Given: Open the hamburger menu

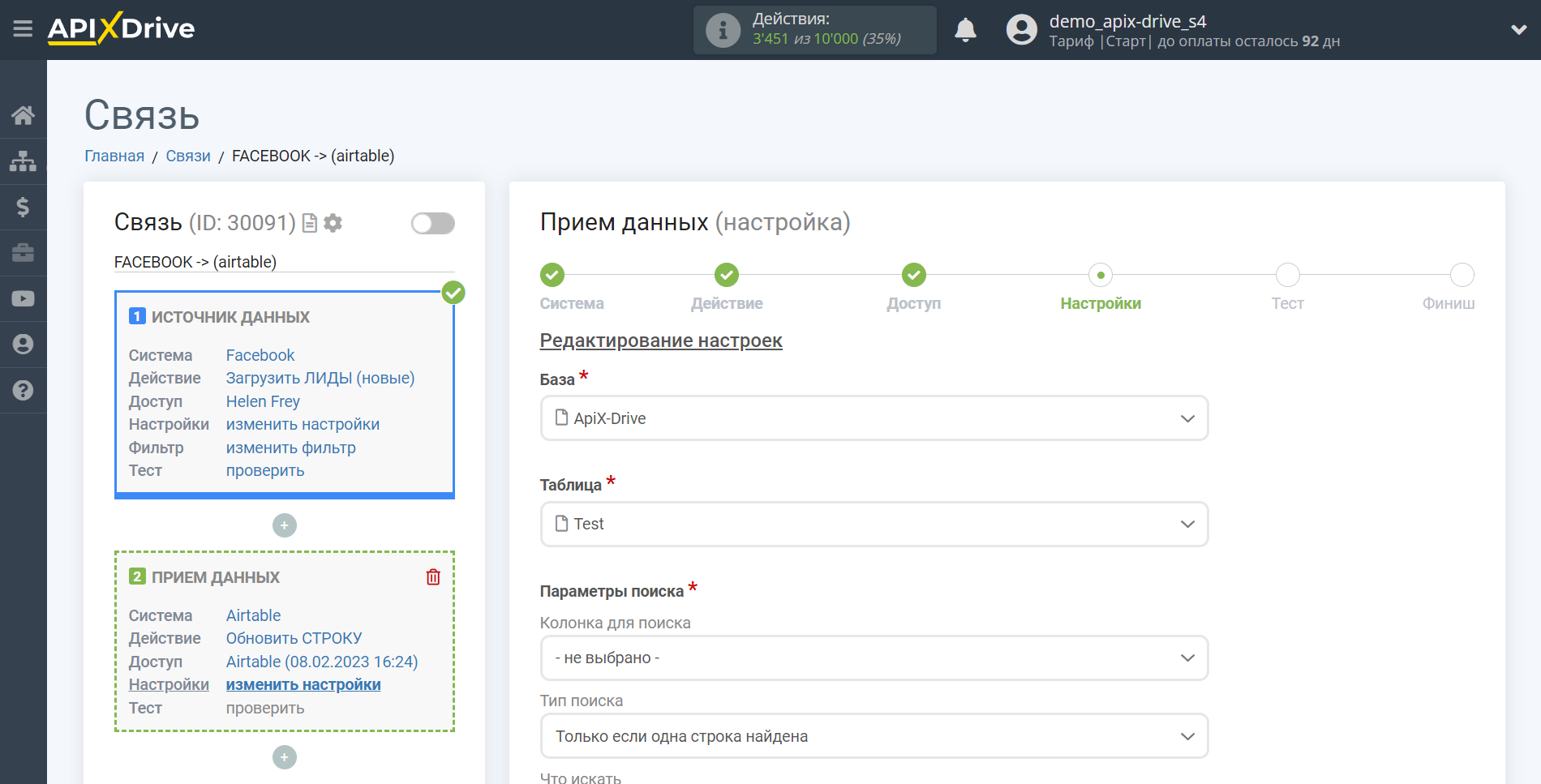Looking at the screenshot, I should point(23,29).
